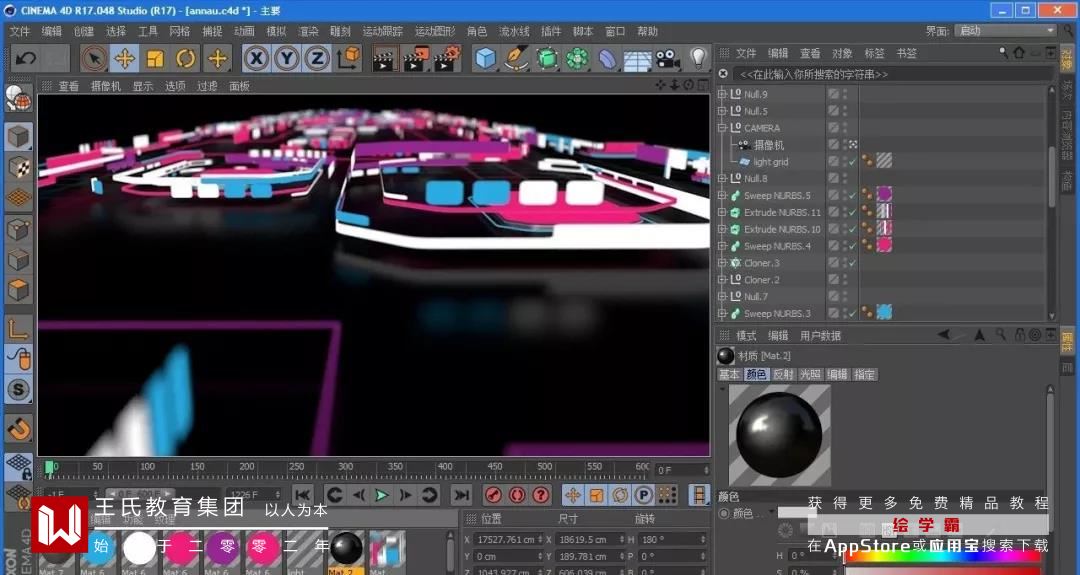
Task: Select the Live Selection arrow tool
Action: click(94, 59)
